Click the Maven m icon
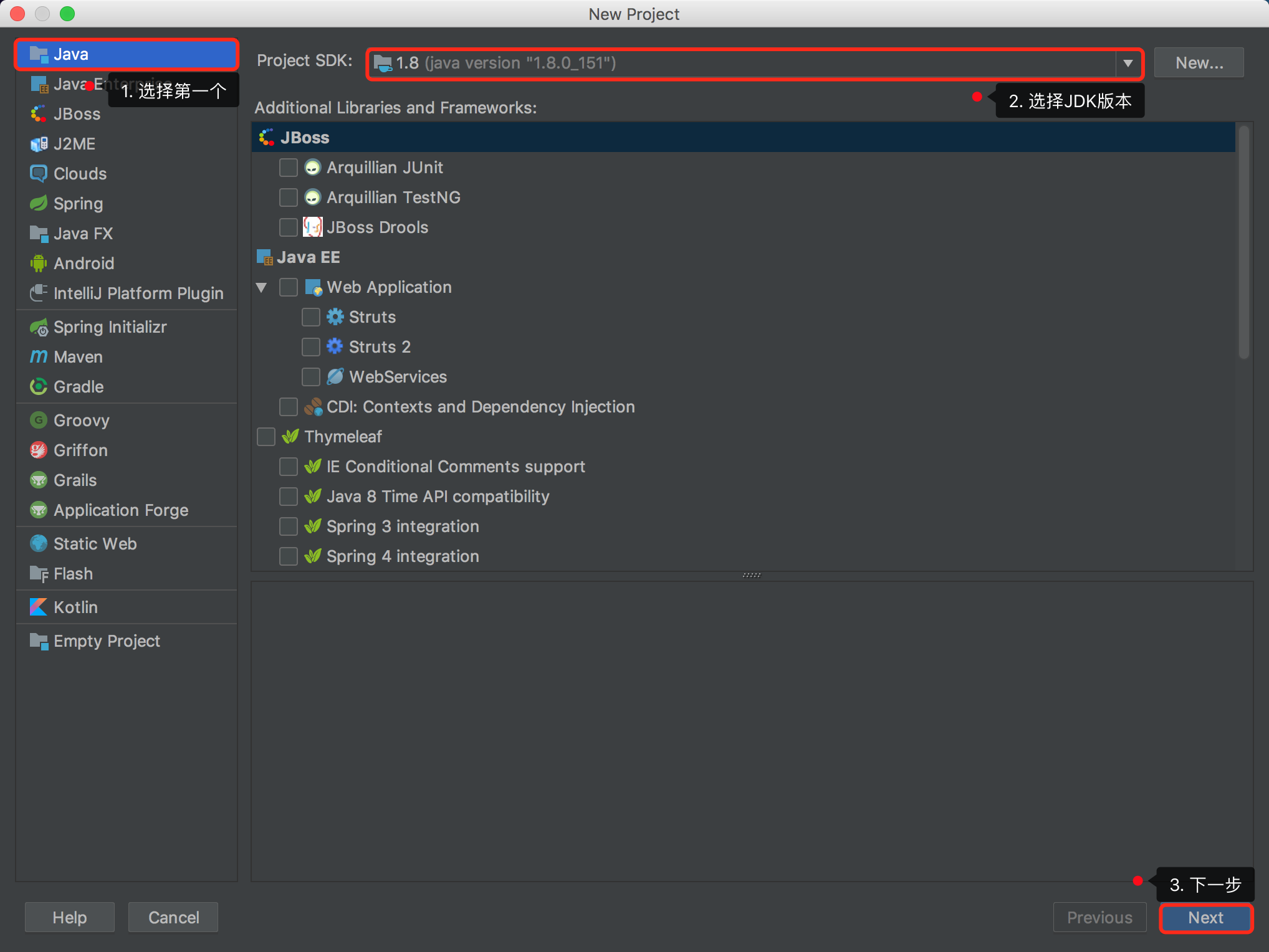Image resolution: width=1269 pixels, height=952 pixels. [x=39, y=357]
